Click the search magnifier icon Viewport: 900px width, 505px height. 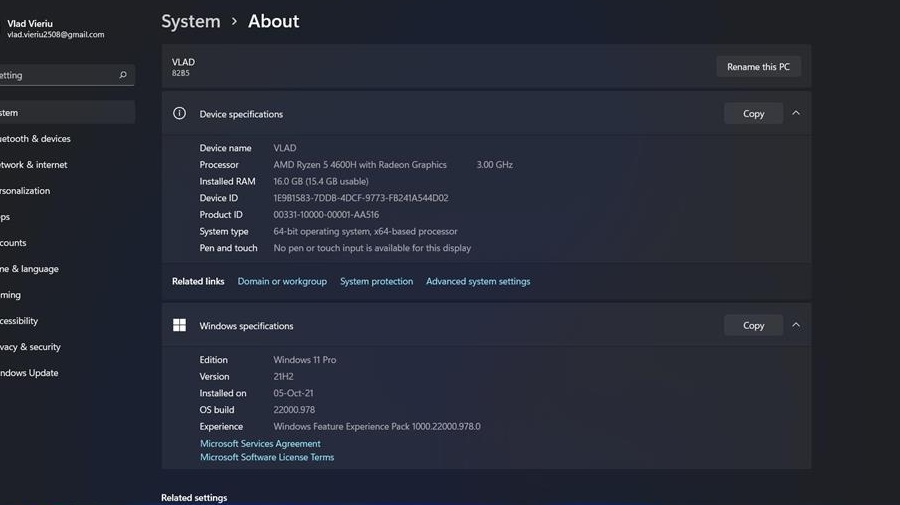pos(123,75)
